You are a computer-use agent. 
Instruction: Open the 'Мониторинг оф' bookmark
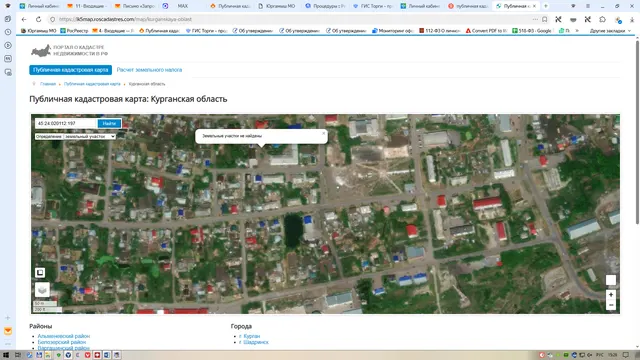393,31
